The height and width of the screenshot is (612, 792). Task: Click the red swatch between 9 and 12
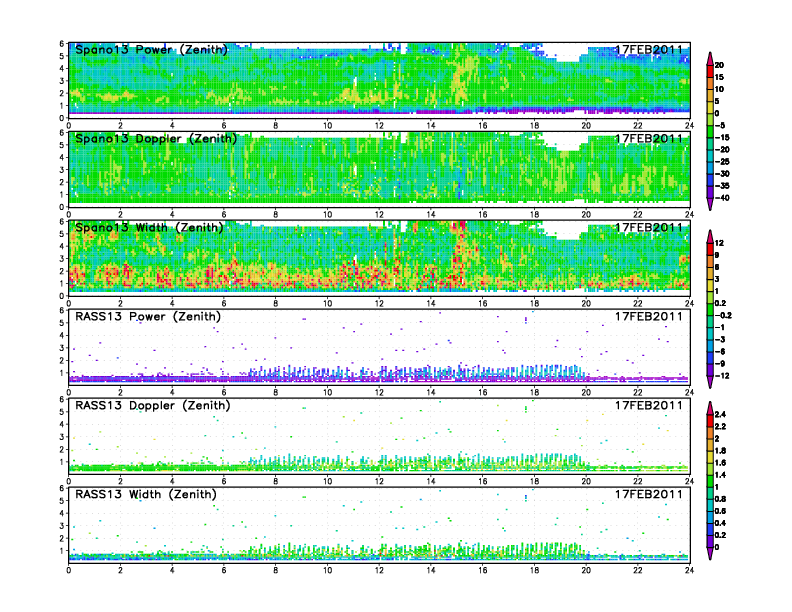coord(710,249)
